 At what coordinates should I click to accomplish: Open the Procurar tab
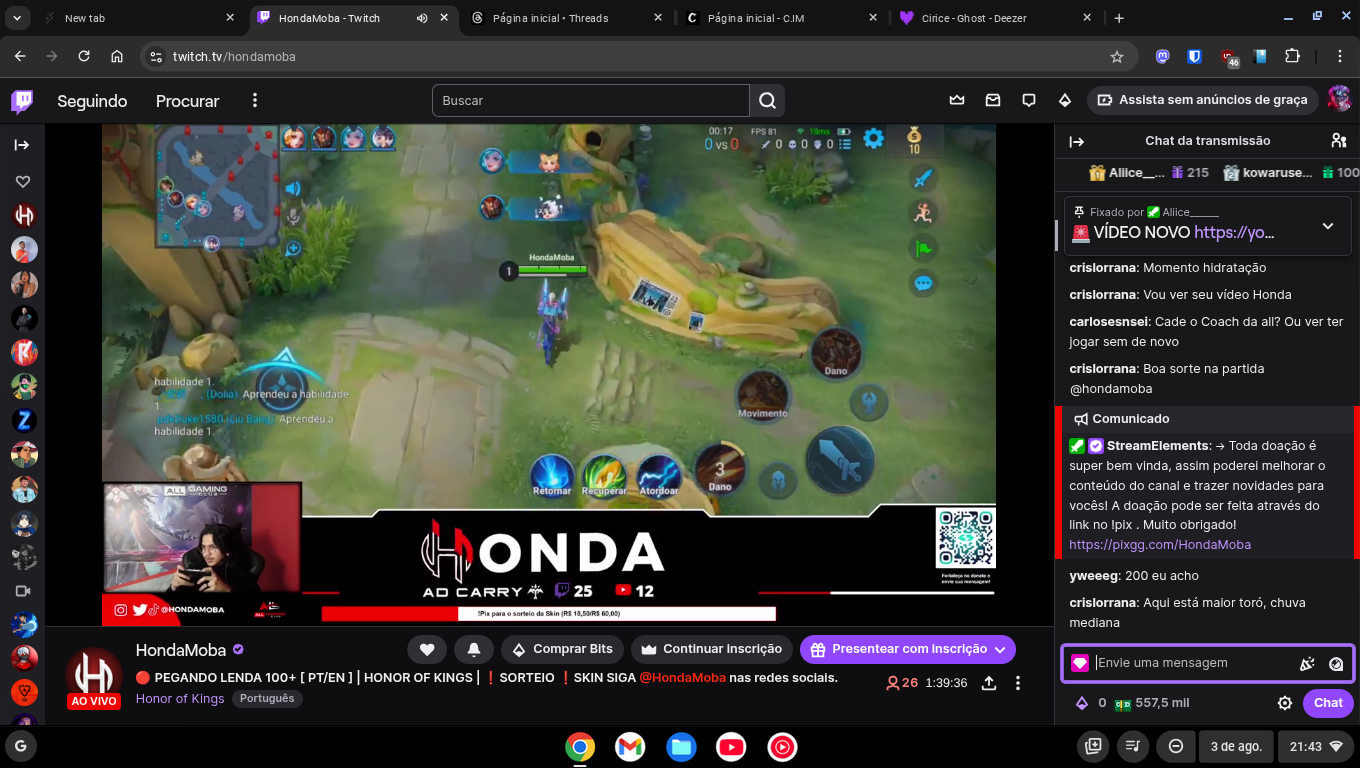click(187, 101)
